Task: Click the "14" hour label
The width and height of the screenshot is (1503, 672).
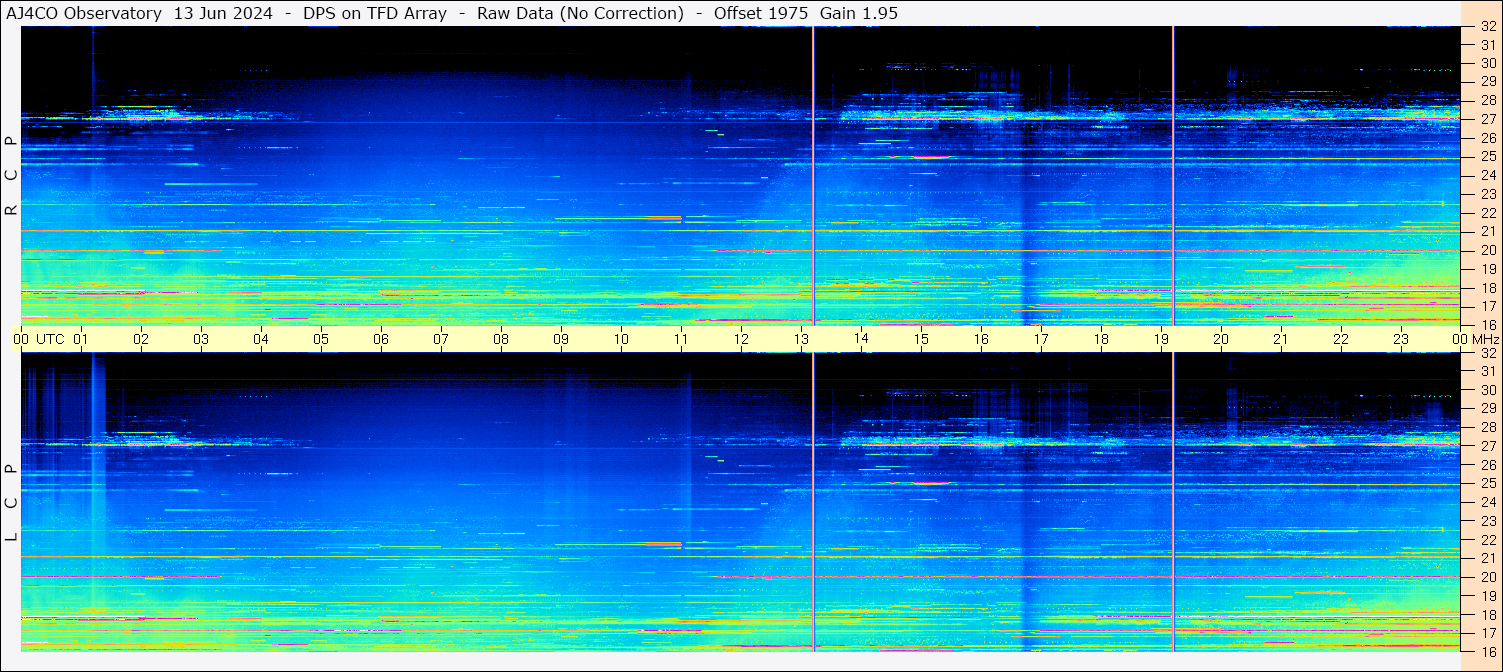Action: point(861,339)
